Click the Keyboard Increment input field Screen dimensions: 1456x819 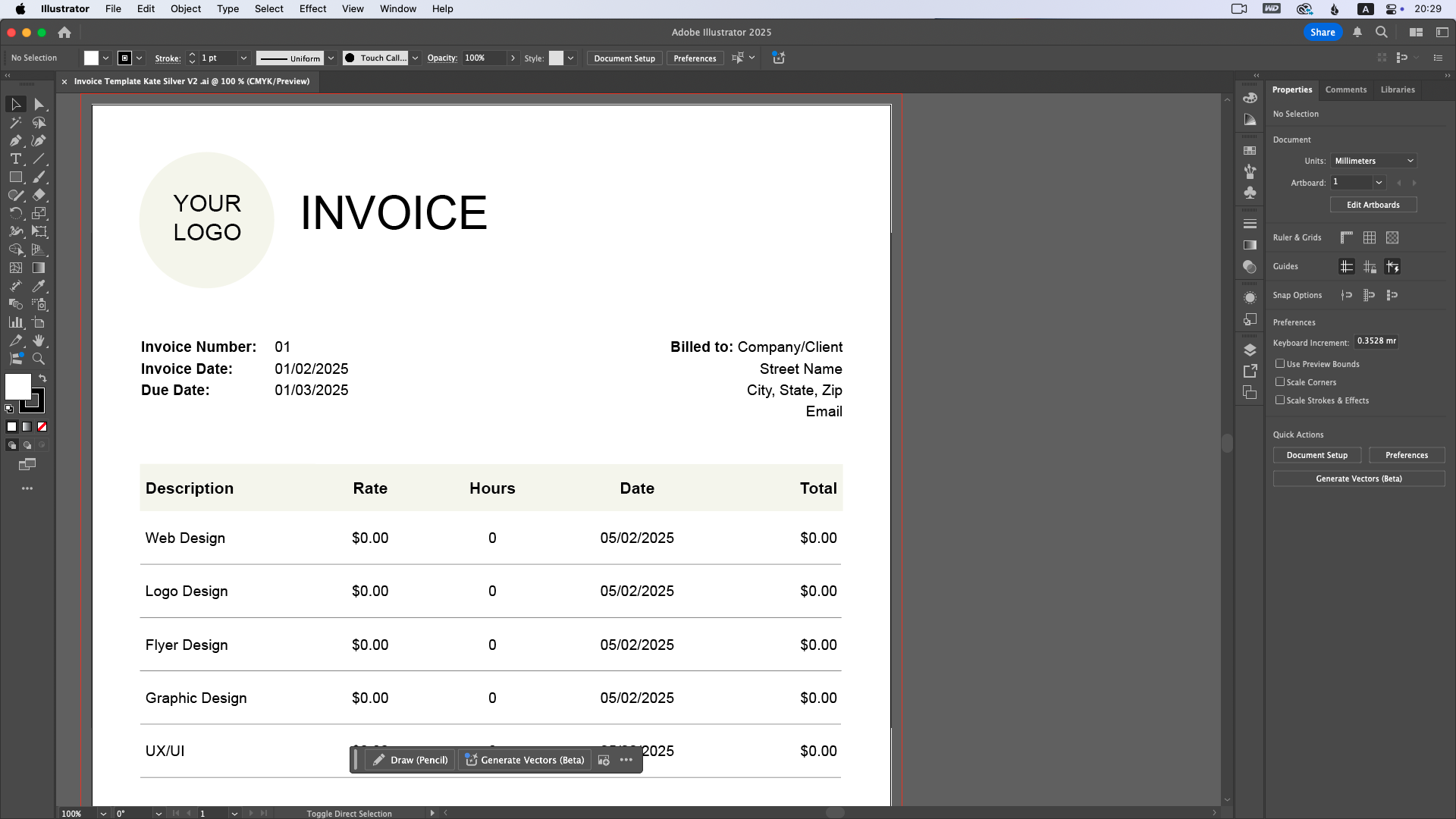click(1376, 341)
